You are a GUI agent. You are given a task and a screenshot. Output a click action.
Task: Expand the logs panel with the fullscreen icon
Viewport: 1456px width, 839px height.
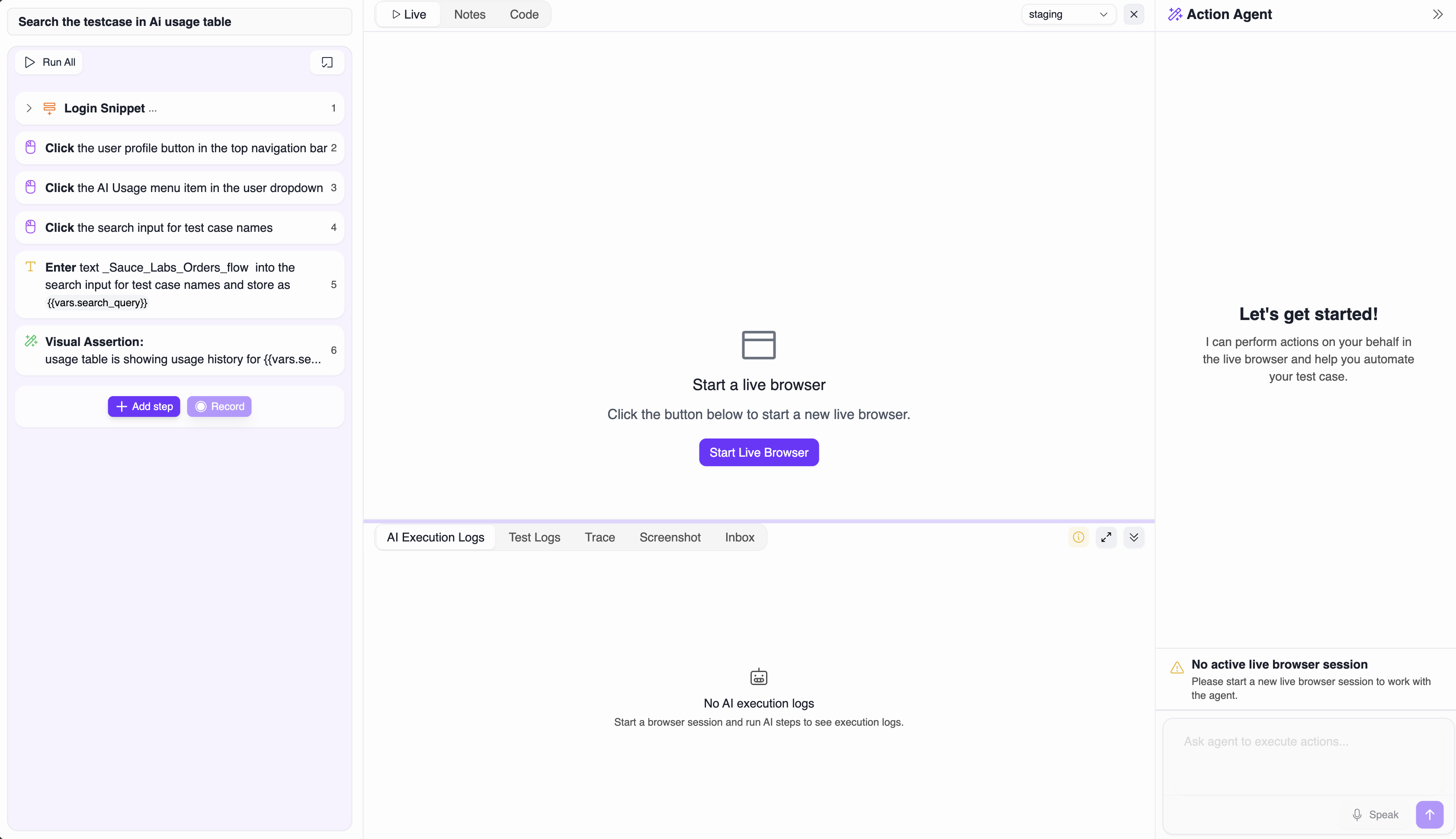click(x=1106, y=536)
